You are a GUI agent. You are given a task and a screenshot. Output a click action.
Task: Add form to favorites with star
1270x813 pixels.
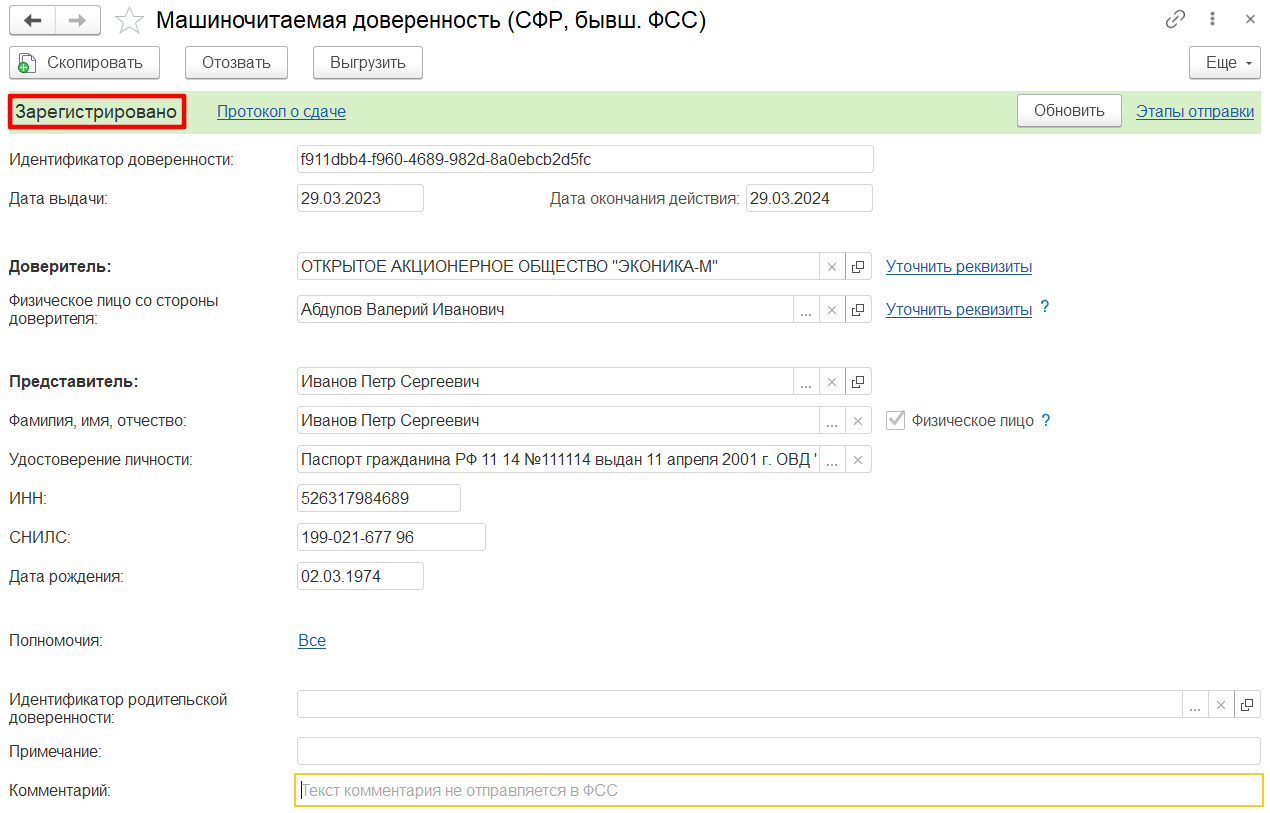tap(129, 21)
